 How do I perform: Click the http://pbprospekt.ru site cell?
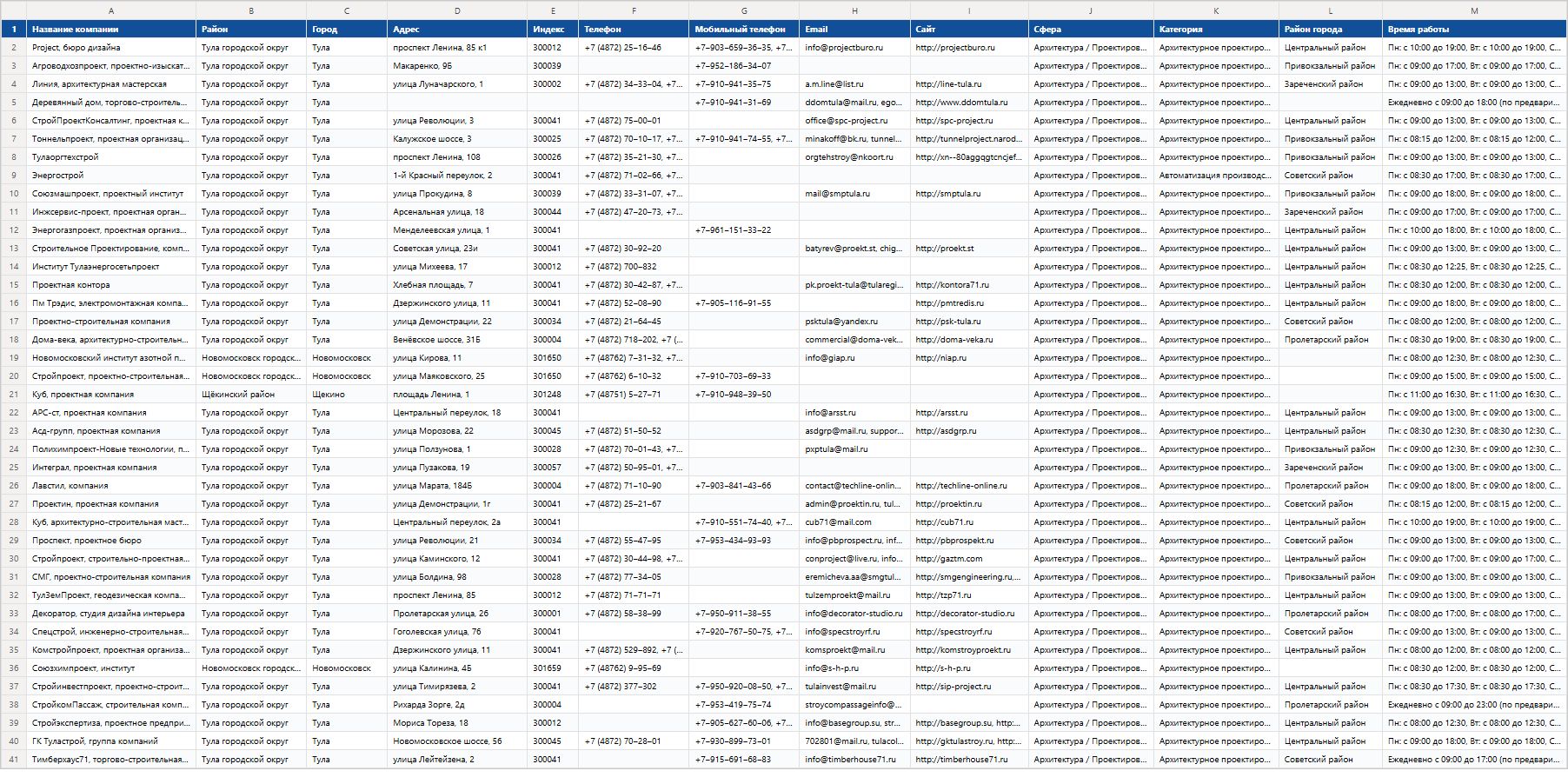[x=969, y=541]
